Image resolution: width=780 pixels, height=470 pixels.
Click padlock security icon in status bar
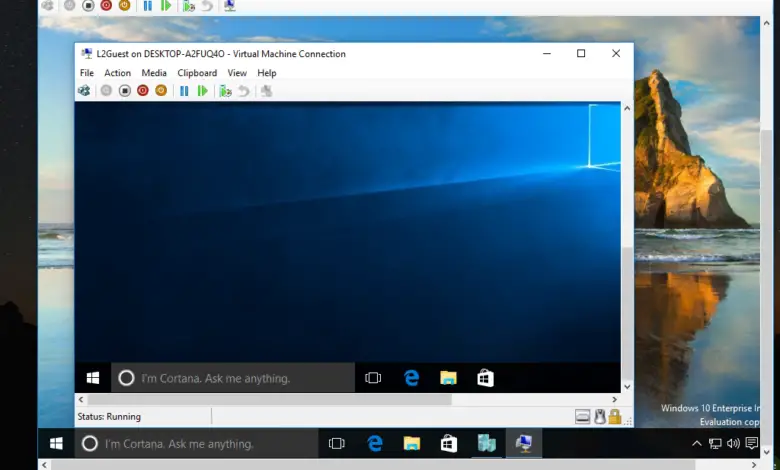pyautogui.click(x=615, y=416)
